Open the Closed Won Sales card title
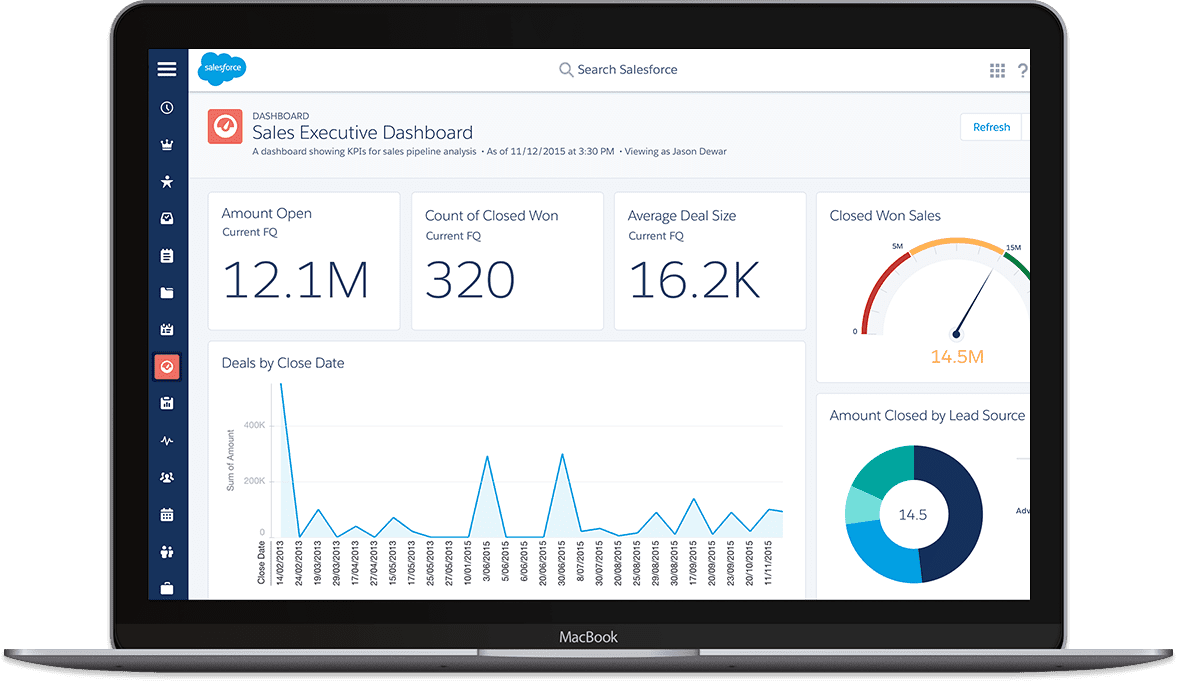Image resolution: width=1177 pixels, height=681 pixels. click(x=885, y=215)
